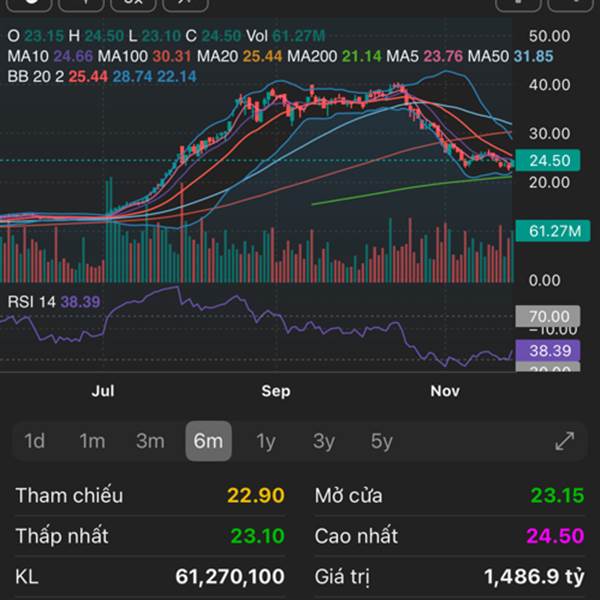This screenshot has height=600, width=600.
Task: Tap the Jul marker on time axis
Action: pyautogui.click(x=103, y=391)
